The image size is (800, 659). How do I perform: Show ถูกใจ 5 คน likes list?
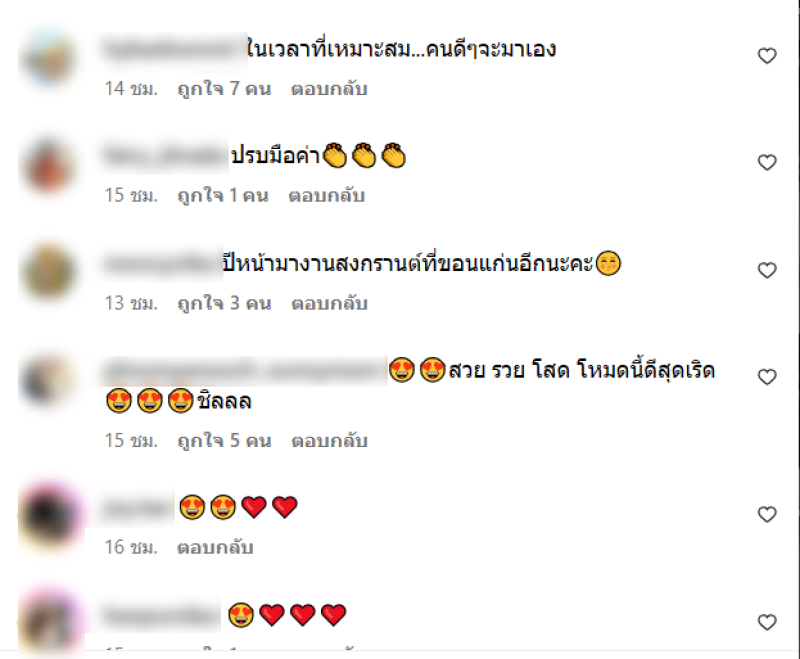224,441
